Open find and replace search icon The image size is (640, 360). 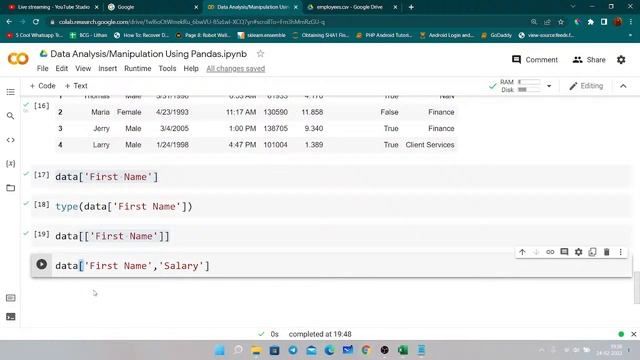[x=11, y=116]
